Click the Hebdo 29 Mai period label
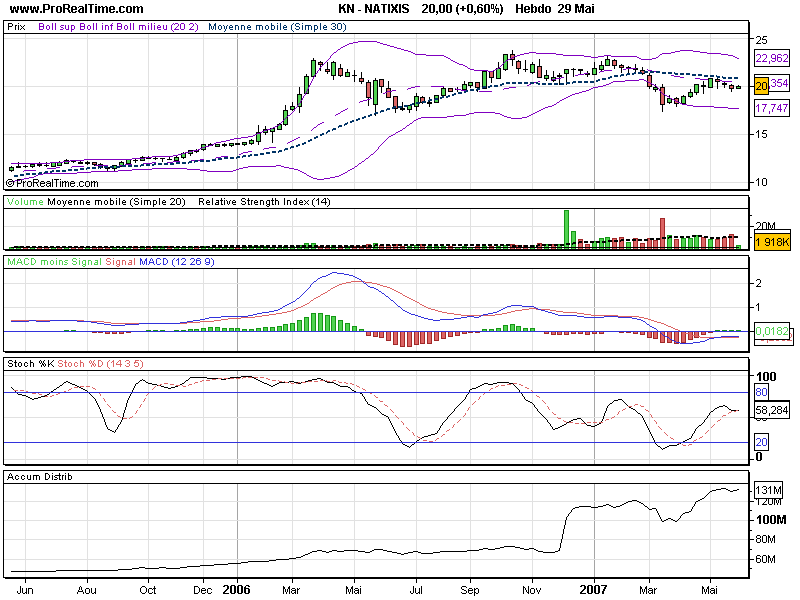This screenshot has height=600, width=800. click(x=555, y=9)
